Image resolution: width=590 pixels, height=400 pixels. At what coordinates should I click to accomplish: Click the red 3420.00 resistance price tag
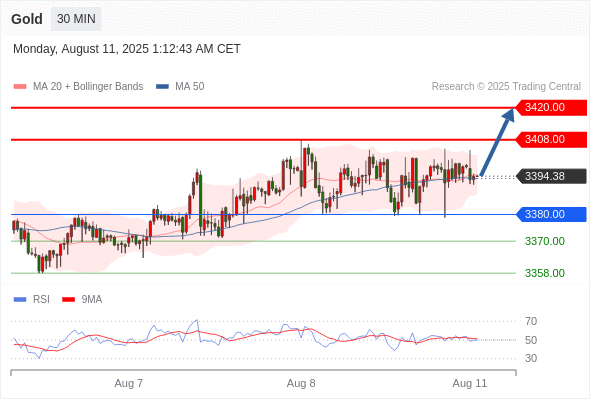click(551, 108)
